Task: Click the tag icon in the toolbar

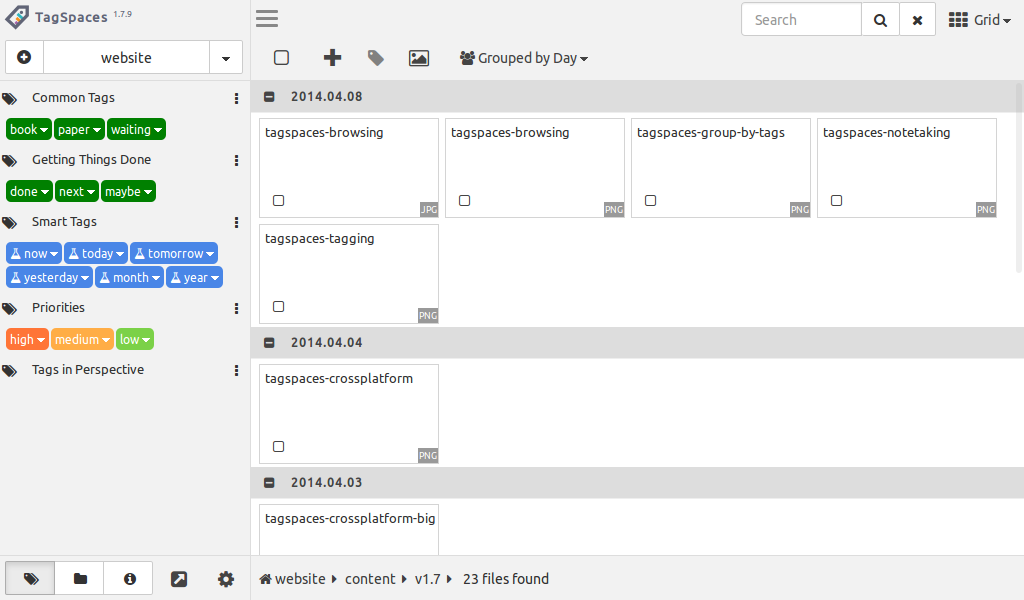Action: click(x=375, y=58)
